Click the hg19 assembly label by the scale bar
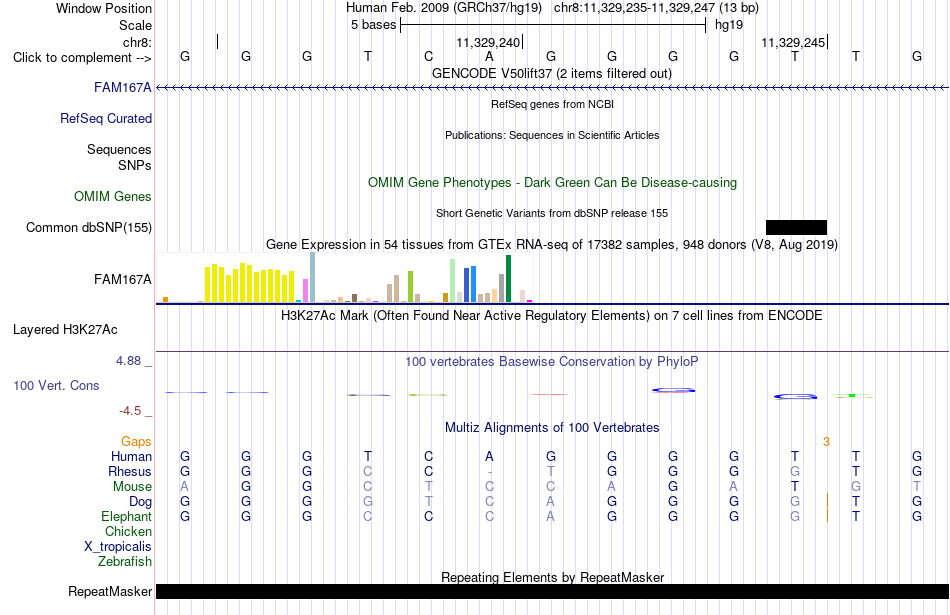This screenshot has height=615, width=950. tap(729, 25)
